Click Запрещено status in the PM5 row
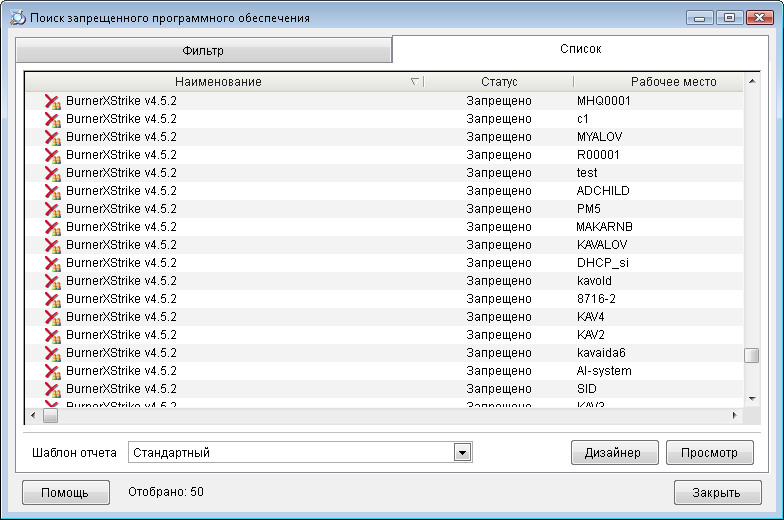 tap(498, 209)
